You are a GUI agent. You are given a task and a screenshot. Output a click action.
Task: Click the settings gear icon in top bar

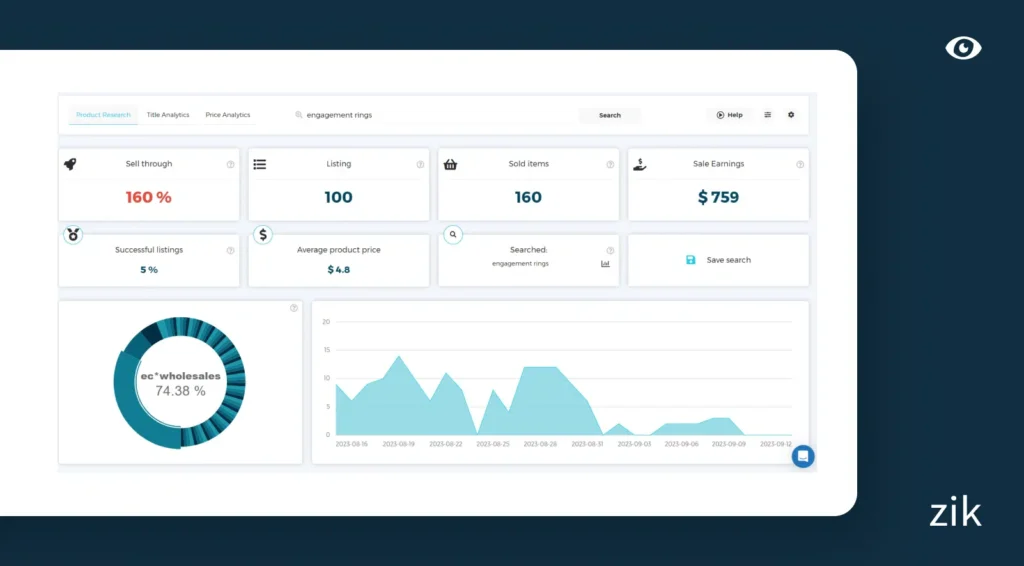coord(791,115)
